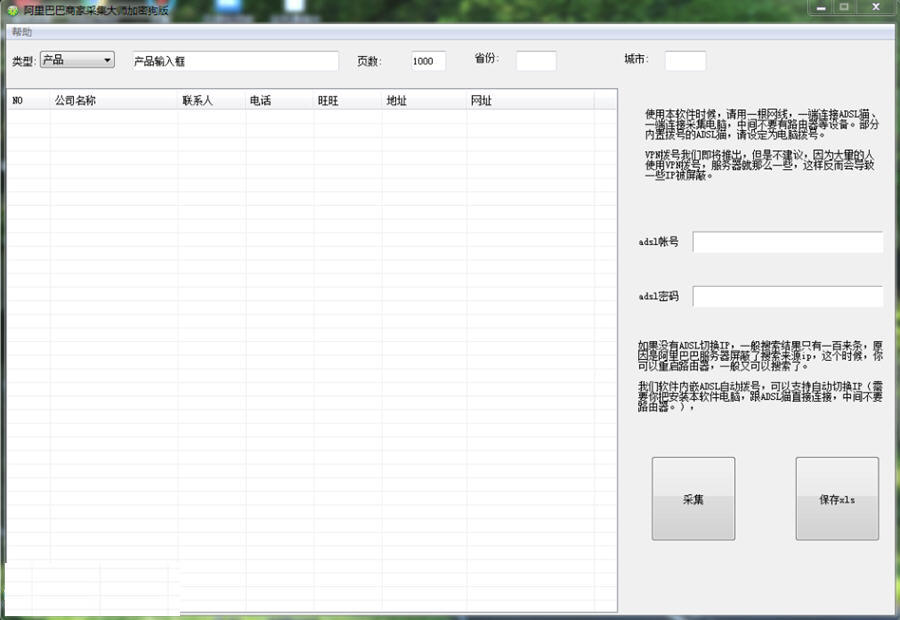Screen dimensions: 900x620
Task: Maximize the application window
Action: 844,7
